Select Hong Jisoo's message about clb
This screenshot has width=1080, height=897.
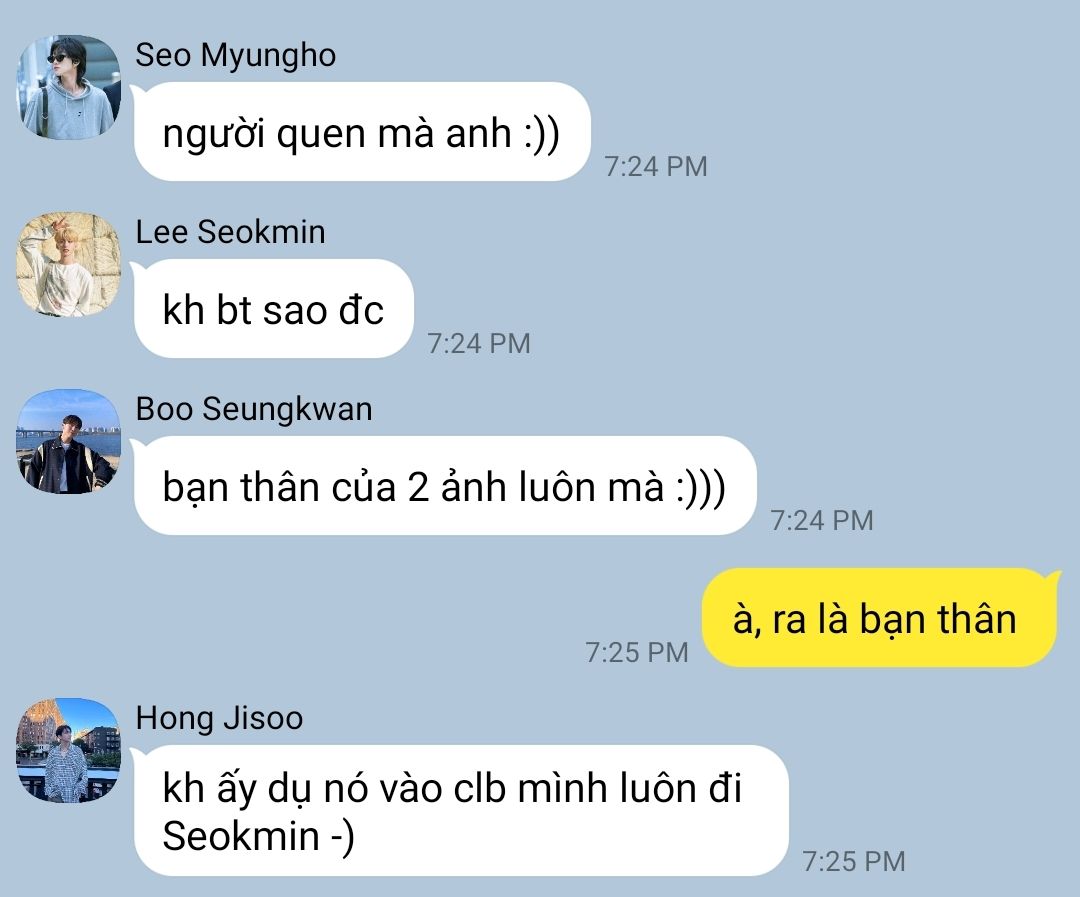click(461, 811)
